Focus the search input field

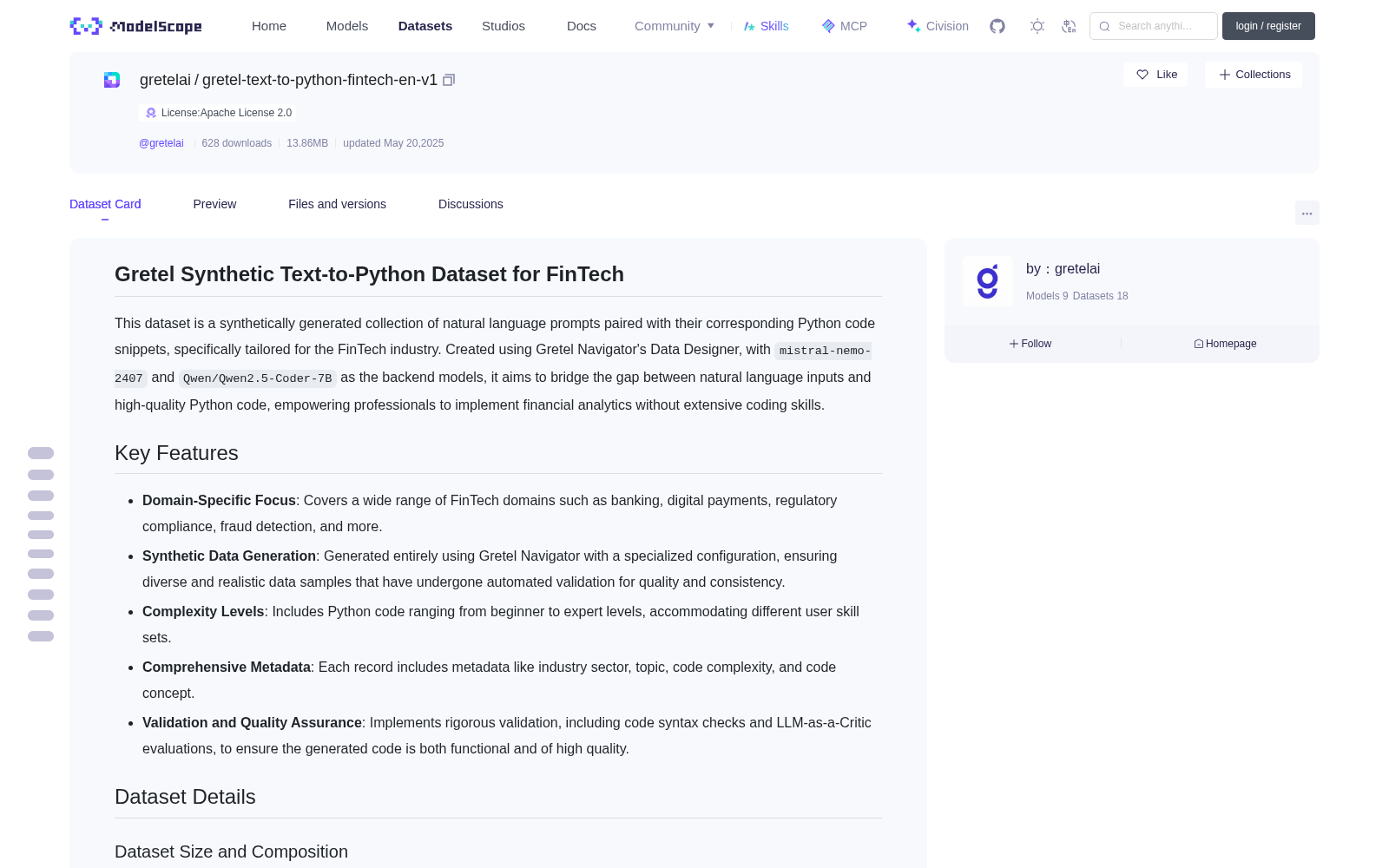1154,26
